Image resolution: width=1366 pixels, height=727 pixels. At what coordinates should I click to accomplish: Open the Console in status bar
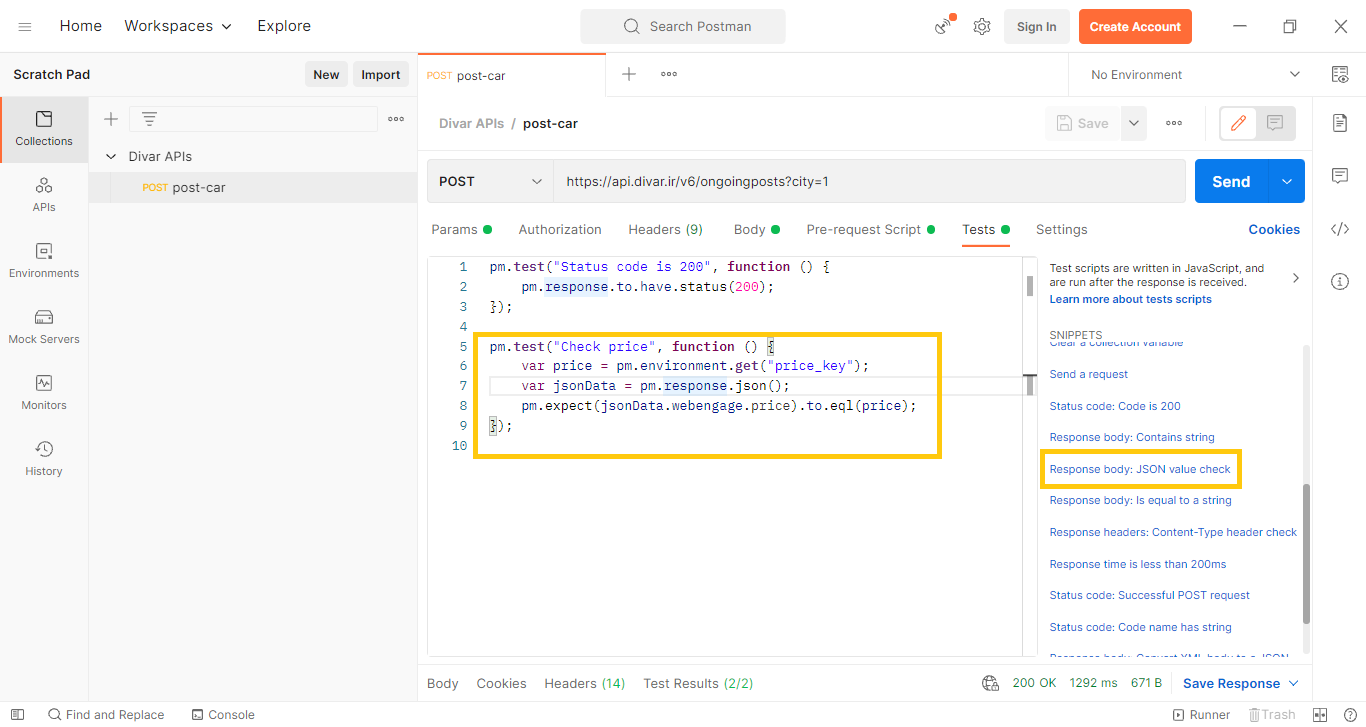[223, 715]
